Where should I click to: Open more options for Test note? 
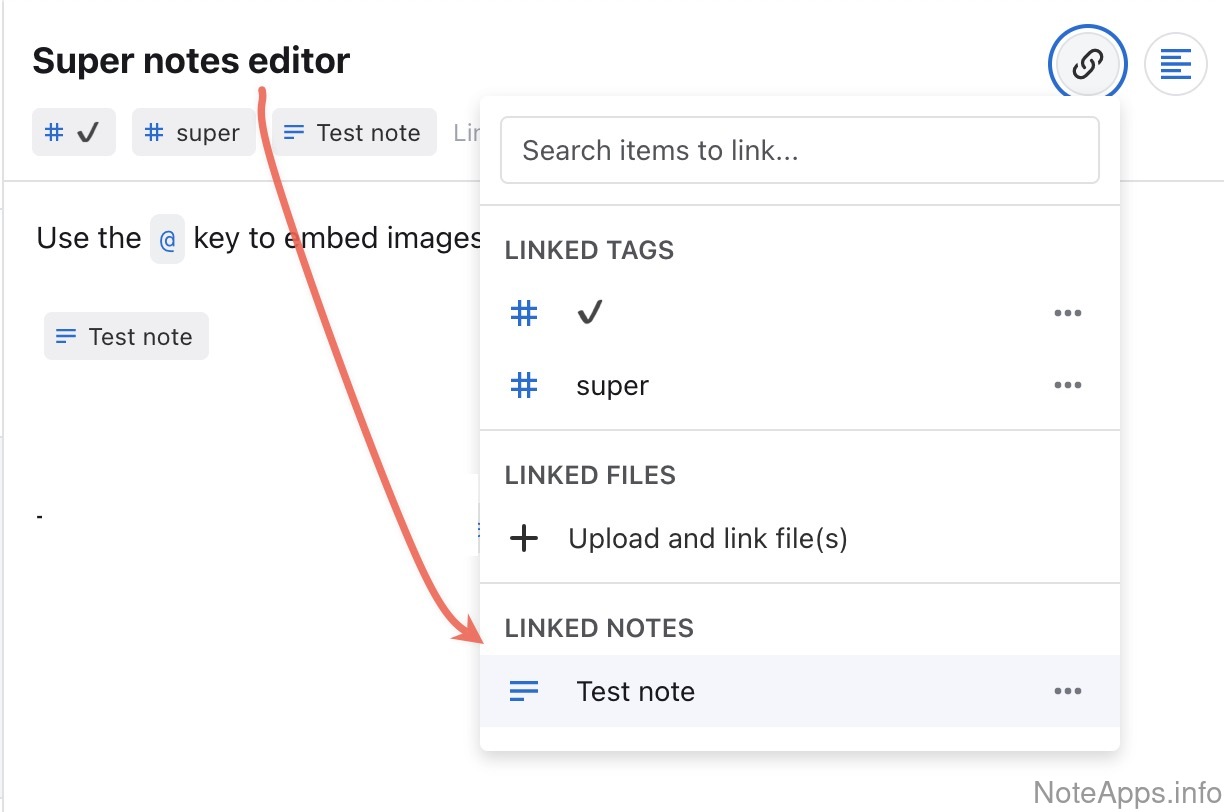pyautogui.click(x=1067, y=691)
